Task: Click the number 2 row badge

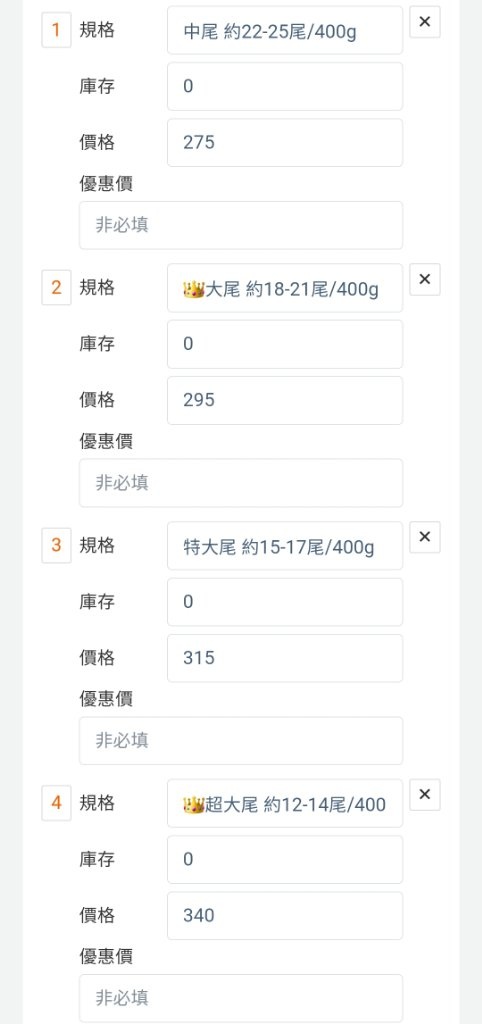Action: [x=56, y=288]
